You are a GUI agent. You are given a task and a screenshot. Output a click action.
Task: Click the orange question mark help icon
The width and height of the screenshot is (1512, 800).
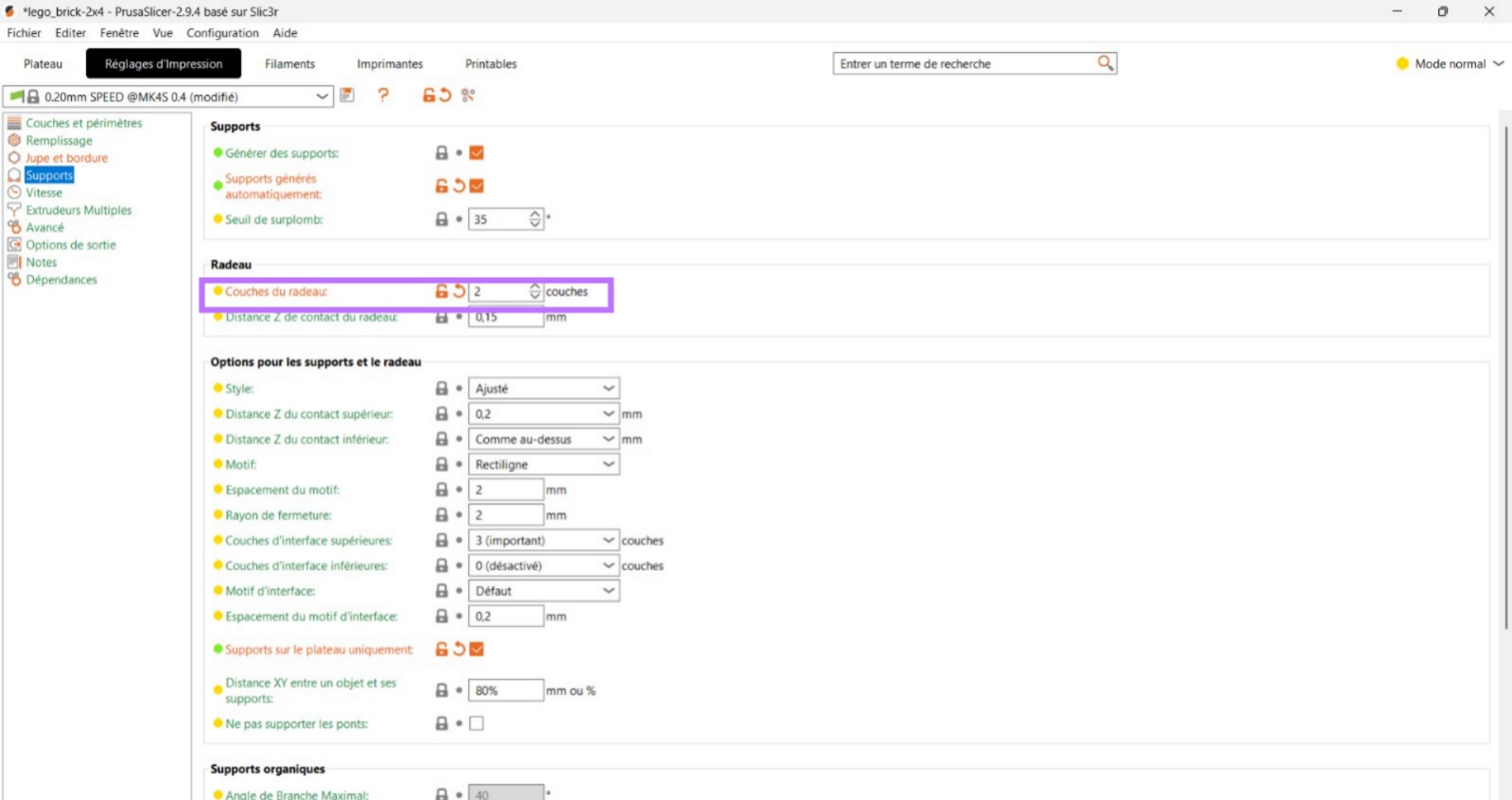pyautogui.click(x=383, y=96)
